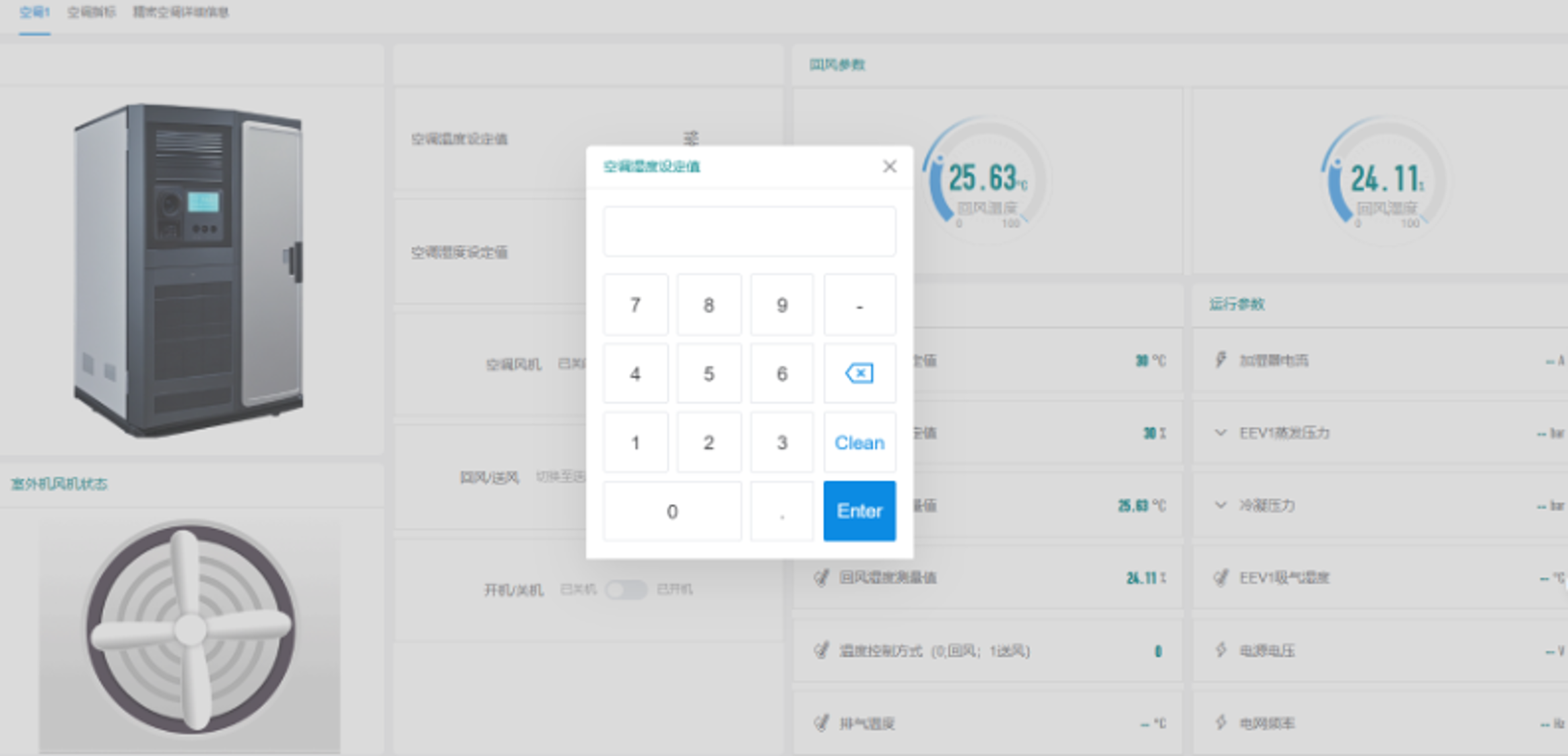Click the lightning icon beside 电源电压
This screenshot has width=1568, height=756.
point(1221,650)
